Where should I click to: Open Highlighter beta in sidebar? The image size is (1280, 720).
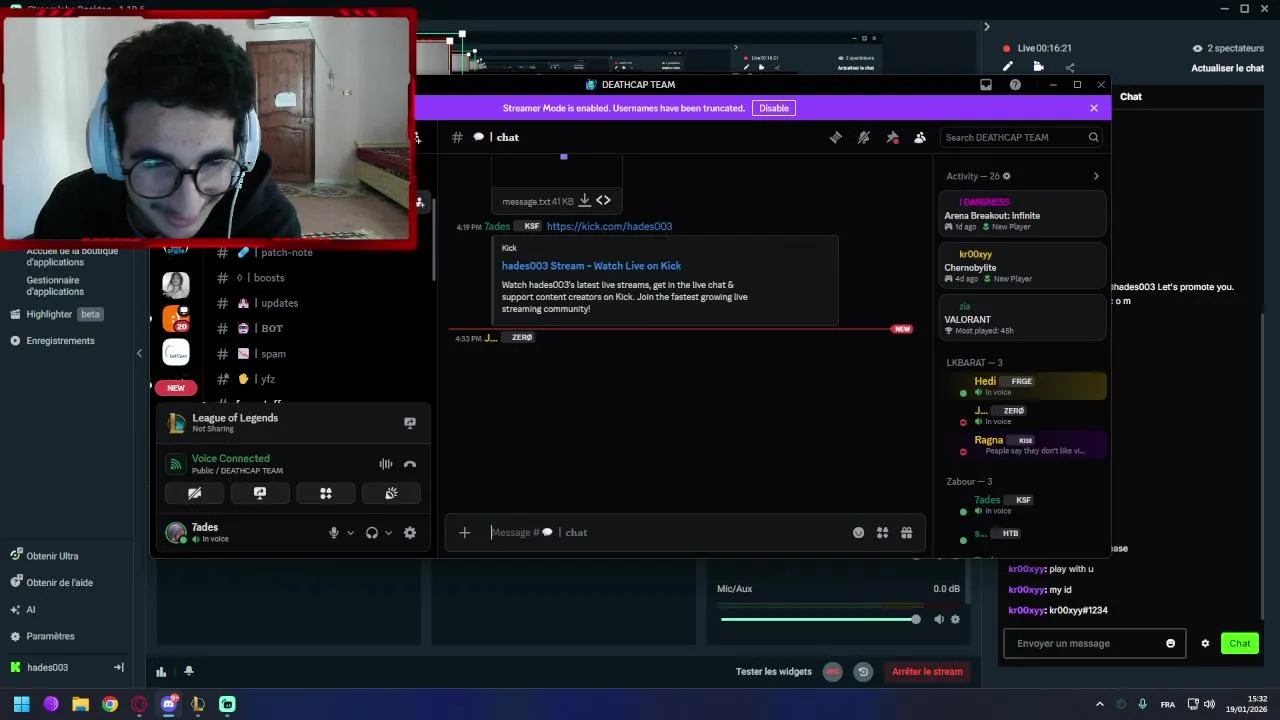56,314
